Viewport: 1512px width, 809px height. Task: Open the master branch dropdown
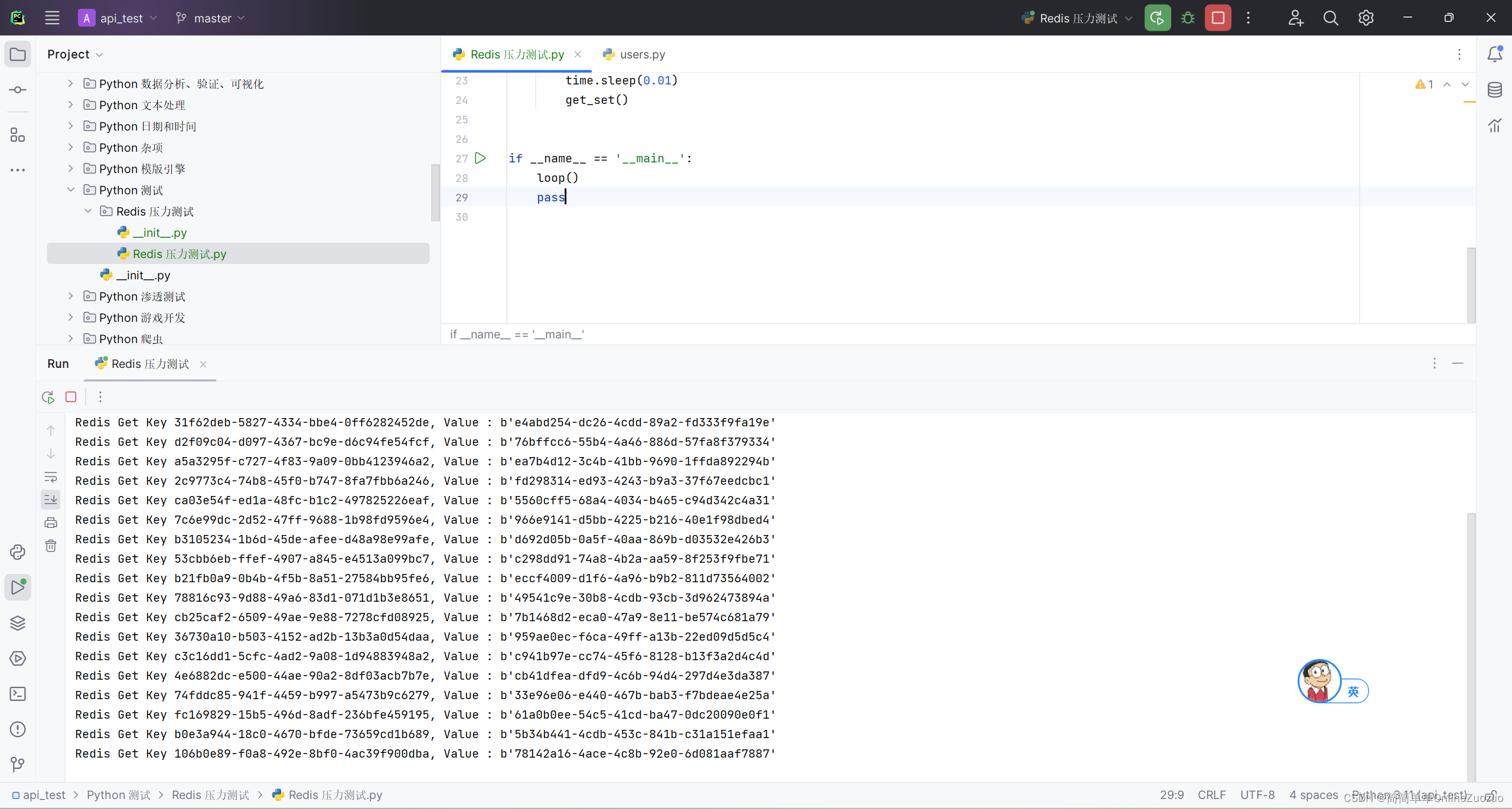(210, 18)
